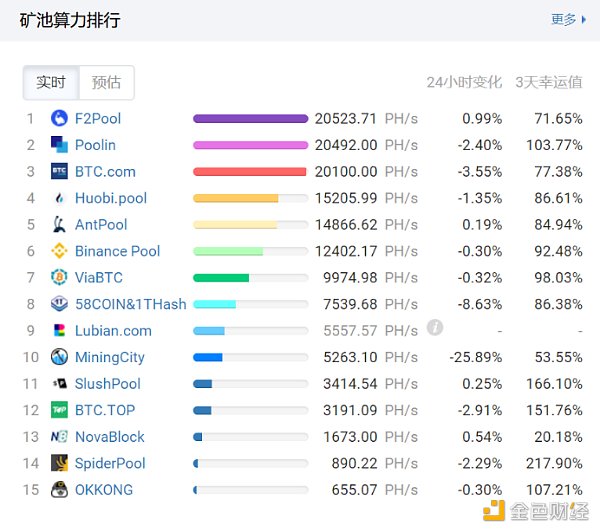Image resolution: width=600 pixels, height=532 pixels.
Task: Open the Lubian.com link
Action: (x=113, y=331)
